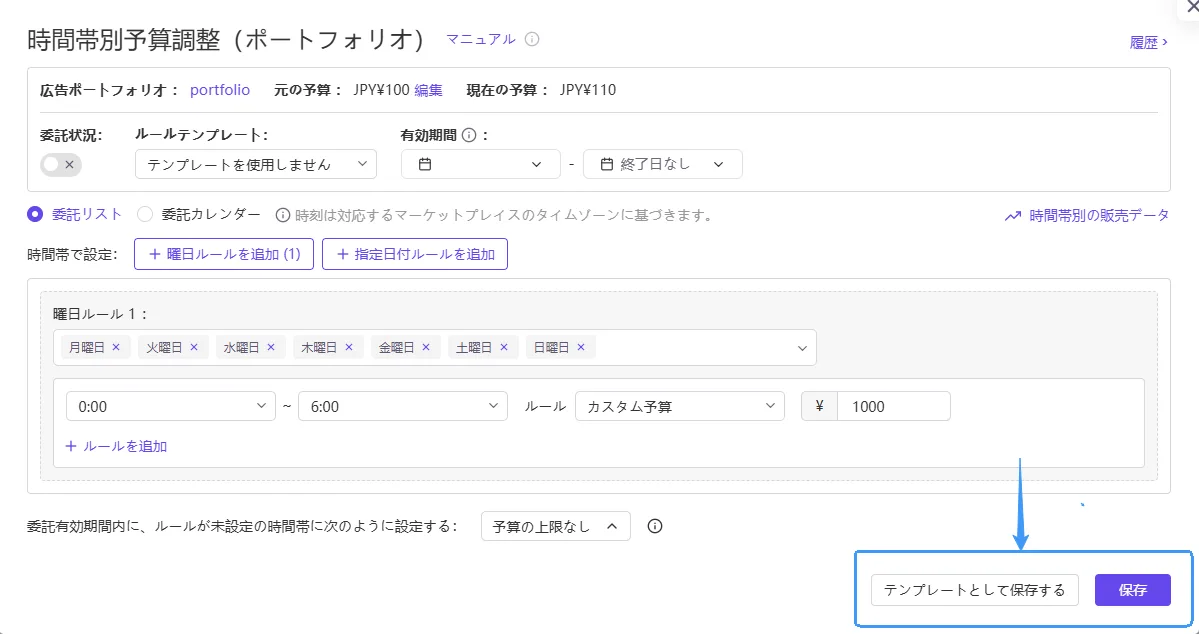Image resolution: width=1199 pixels, height=634 pixels.
Task: Open 履歴 history link
Action: [x=1149, y=43]
